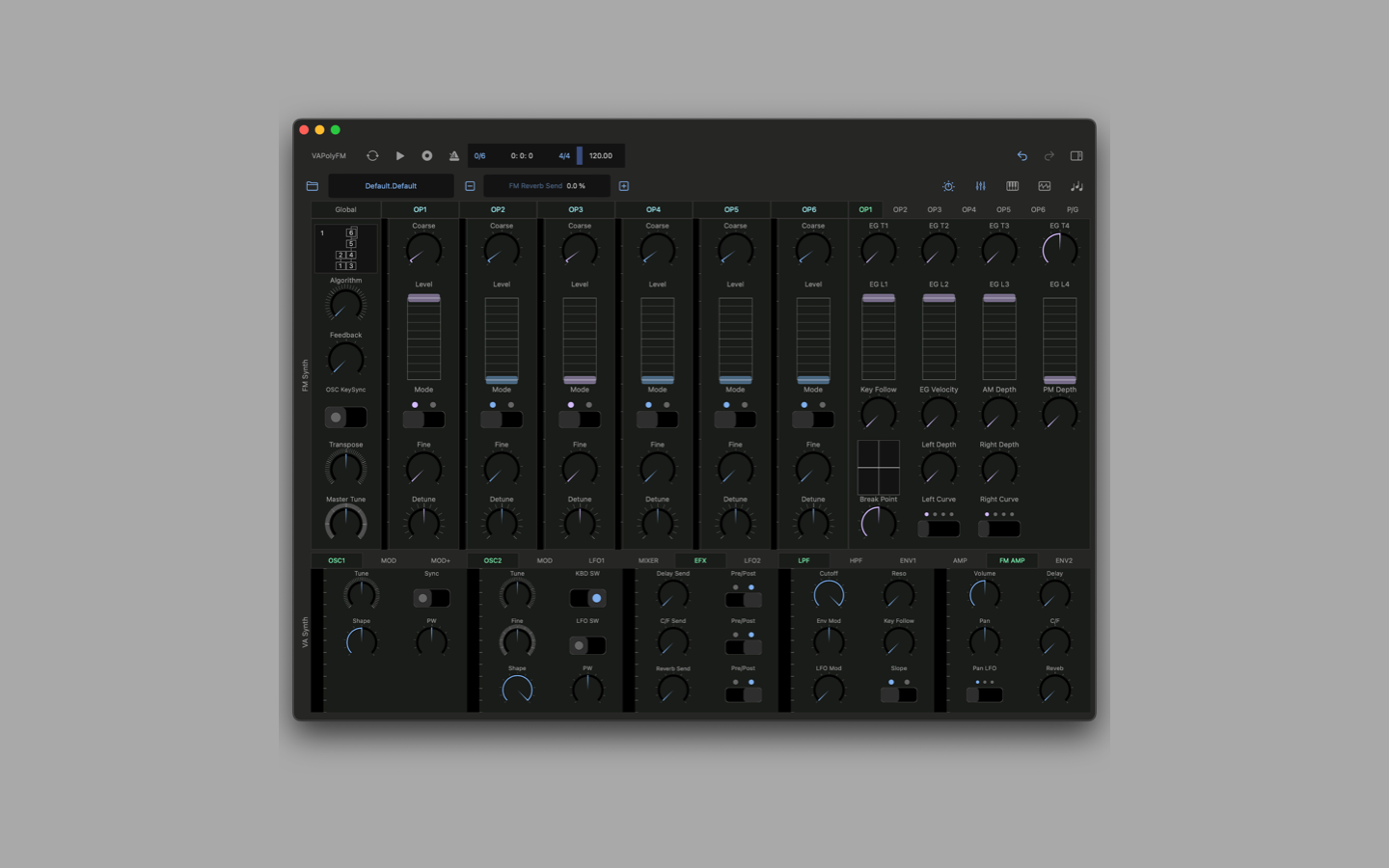Toggle the OP1 Mode switch
Image resolution: width=1389 pixels, height=868 pixels.
point(423,420)
